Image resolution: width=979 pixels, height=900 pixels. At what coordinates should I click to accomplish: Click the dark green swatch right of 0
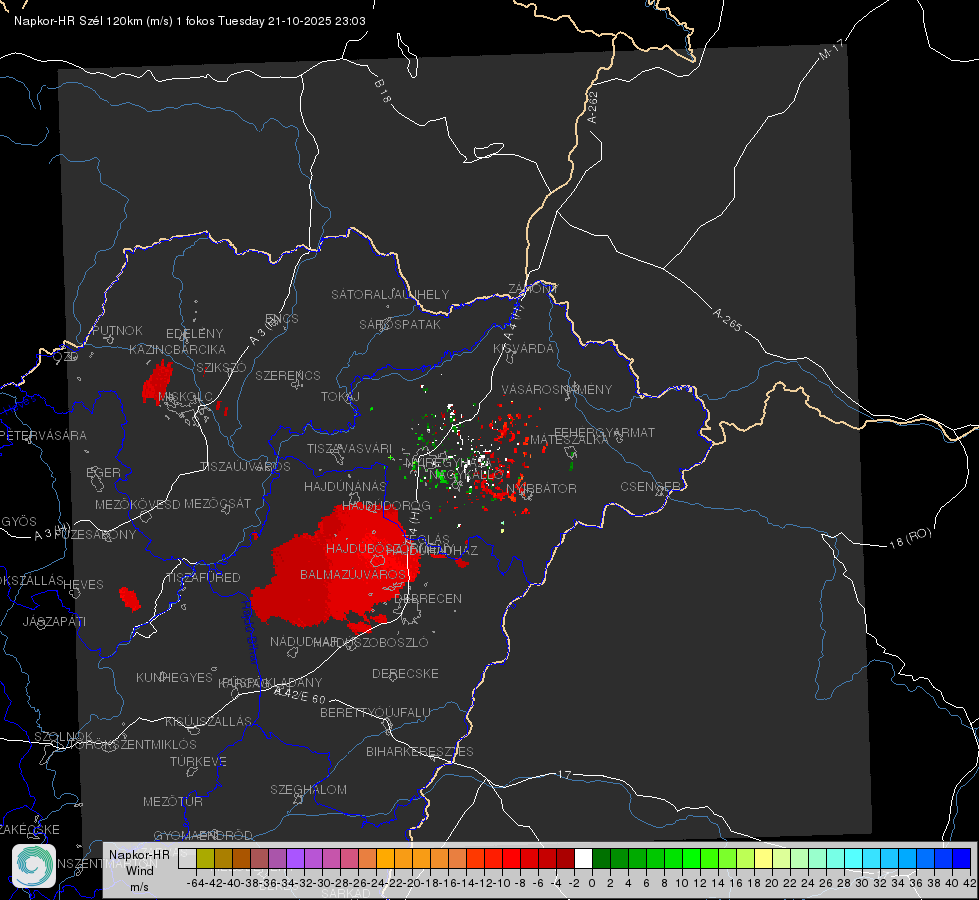pos(601,859)
